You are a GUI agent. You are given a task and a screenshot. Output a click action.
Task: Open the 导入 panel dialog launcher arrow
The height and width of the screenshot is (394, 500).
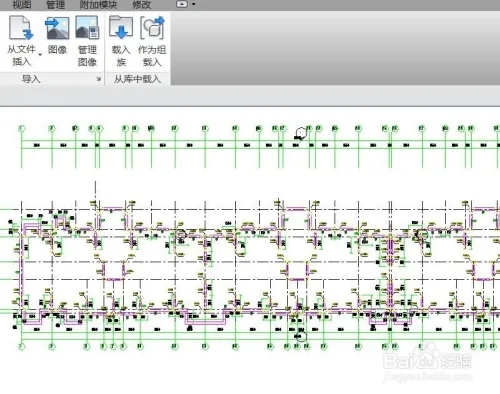point(99,79)
